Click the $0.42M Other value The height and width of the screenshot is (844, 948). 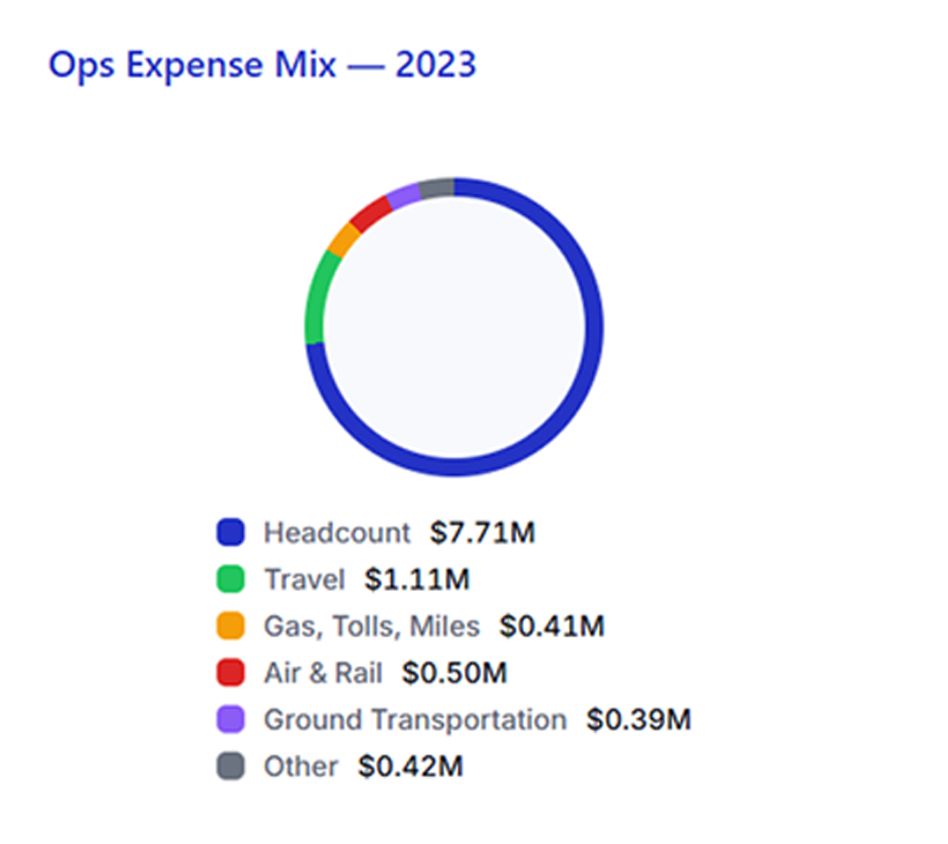pos(411,767)
